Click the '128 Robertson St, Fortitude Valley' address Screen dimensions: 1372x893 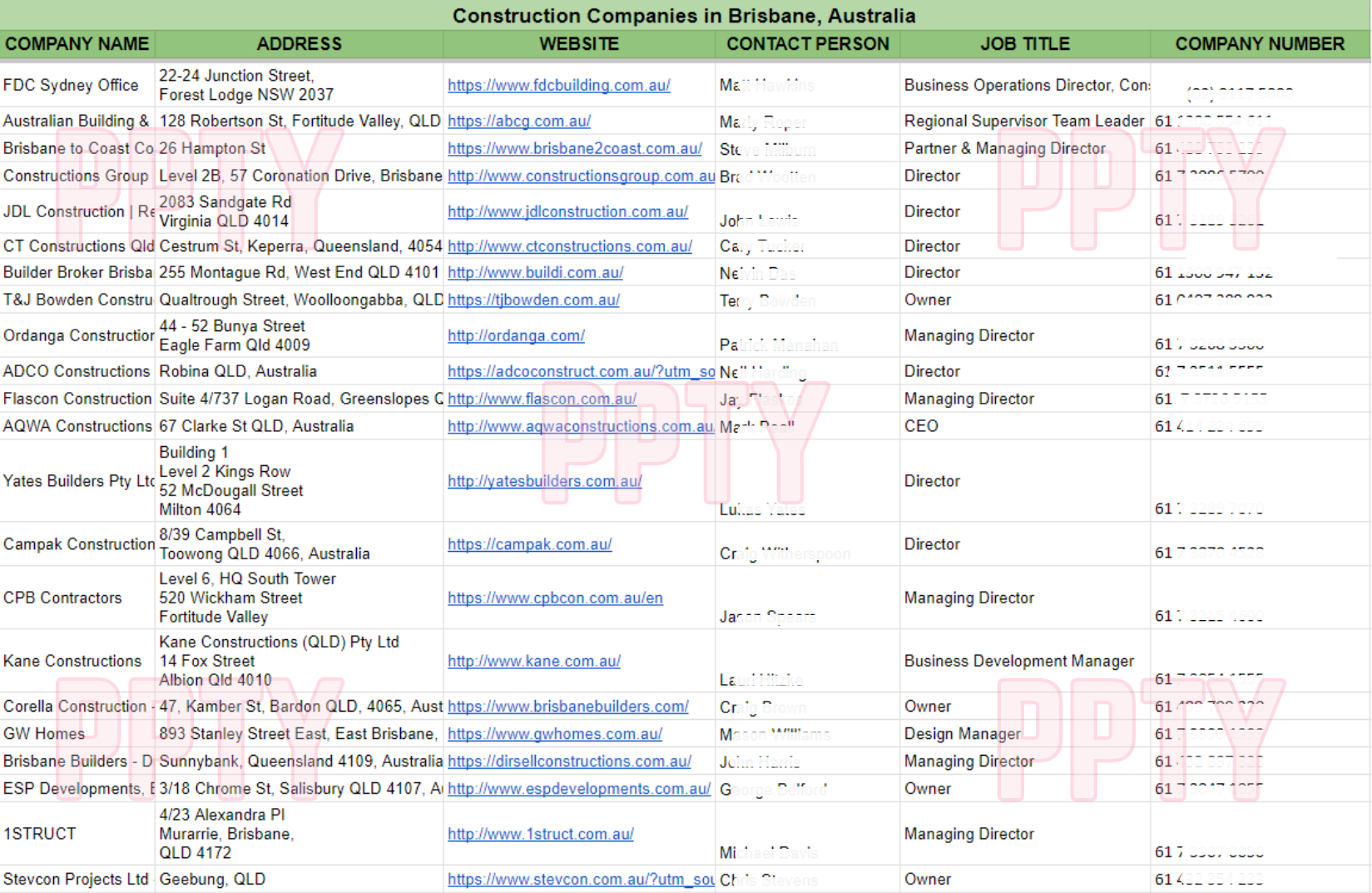point(300,122)
